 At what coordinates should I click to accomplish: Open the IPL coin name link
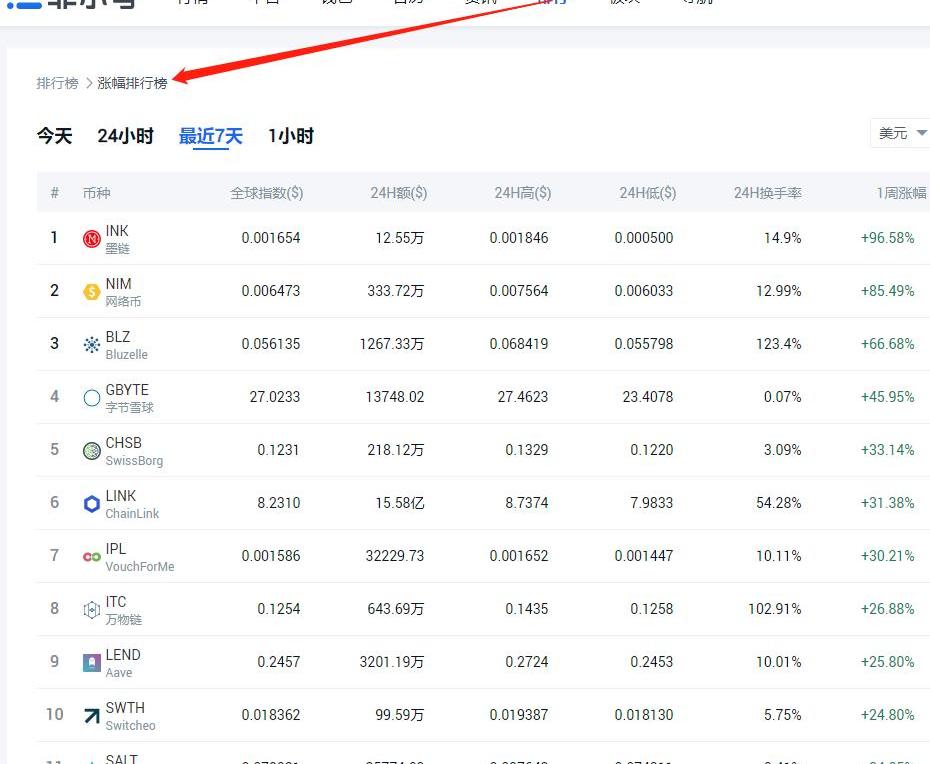116,549
